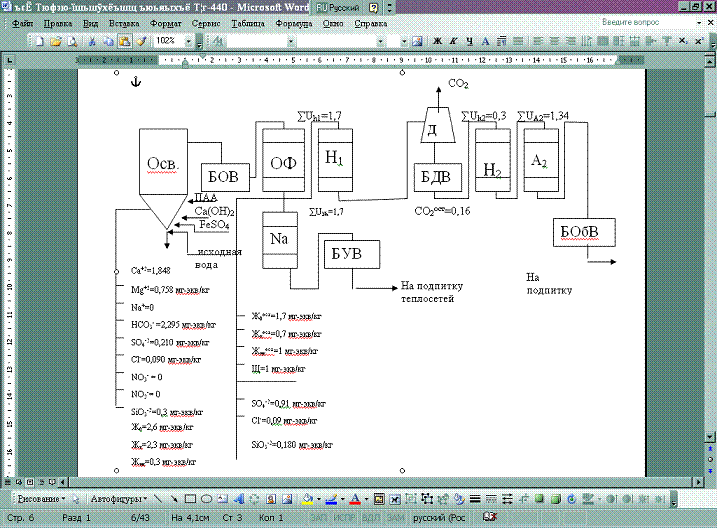This screenshot has width=717, height=528.
Task: Click the RU Русский language bar button
Action: 339,6
